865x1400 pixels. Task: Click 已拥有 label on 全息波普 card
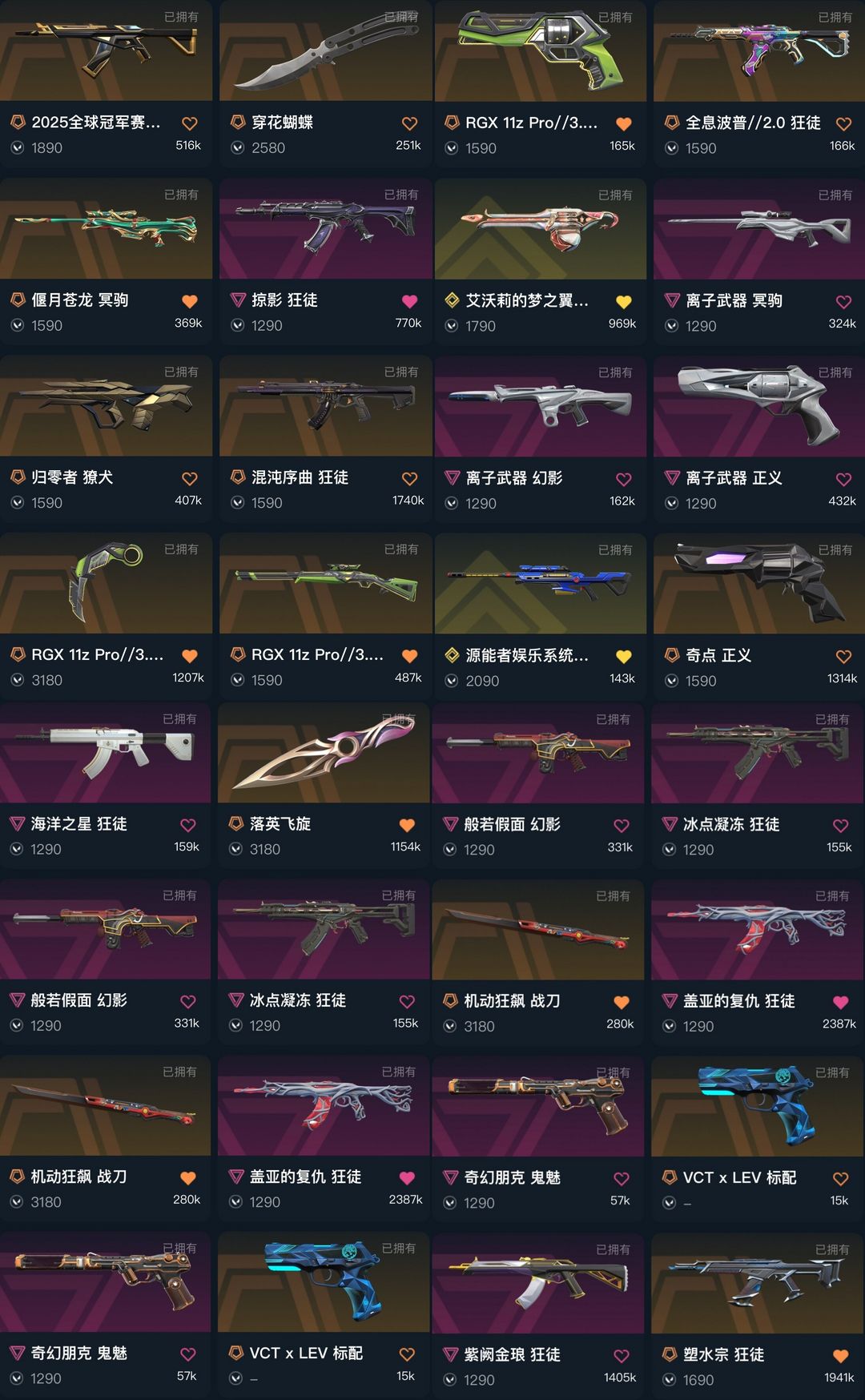pyautogui.click(x=835, y=17)
